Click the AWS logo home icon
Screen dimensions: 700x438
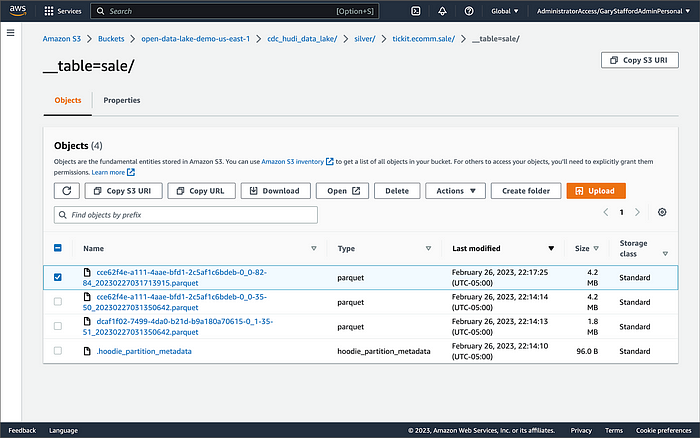click(17, 11)
